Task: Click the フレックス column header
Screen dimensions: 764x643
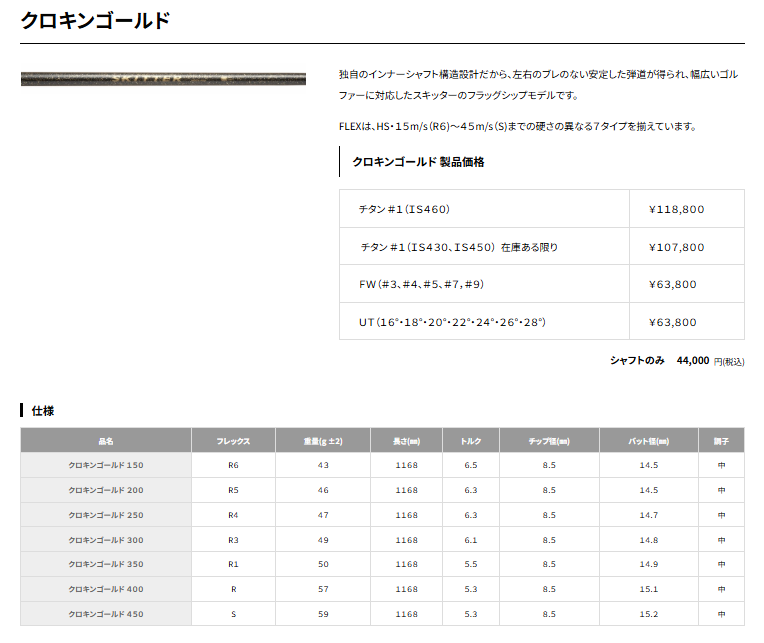Action: click(233, 441)
